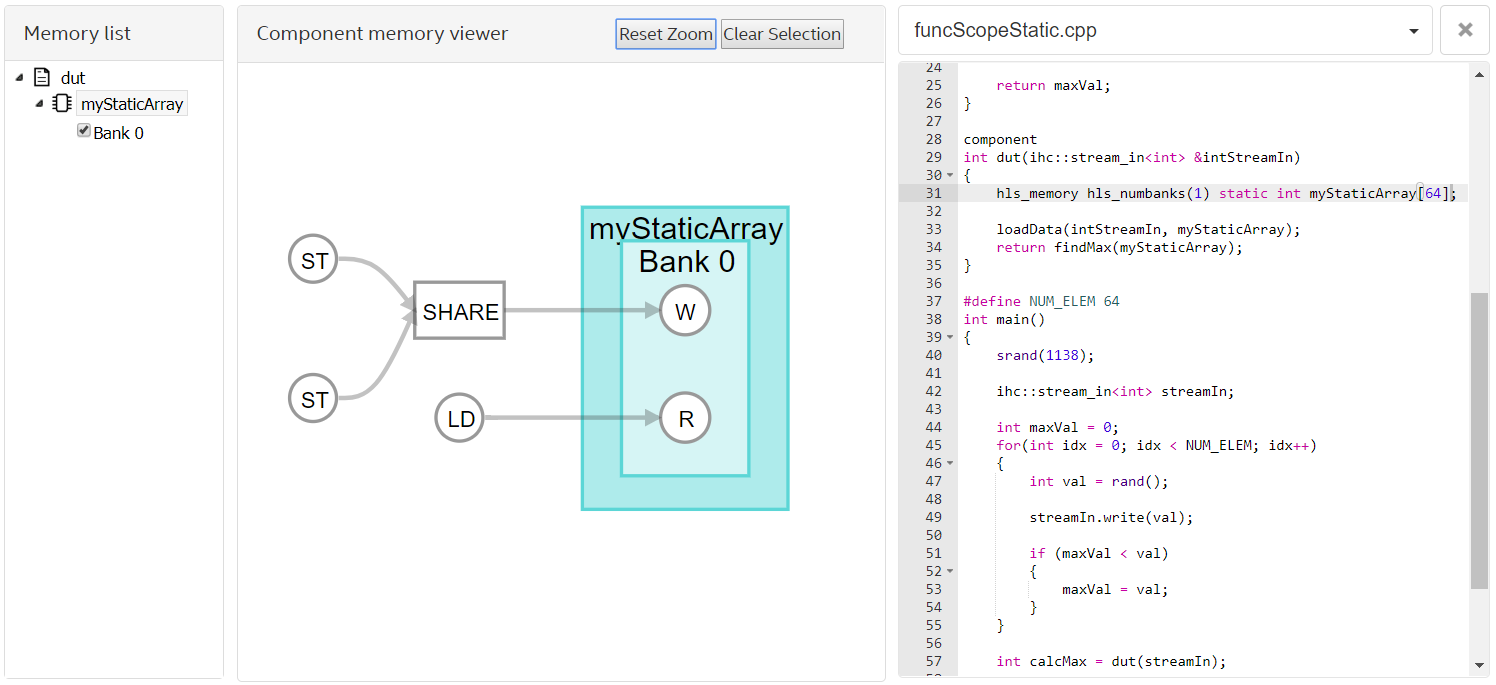This screenshot has width=1496, height=685.
Task: Collapse the myStaticArray tree node
Action: click(39, 103)
